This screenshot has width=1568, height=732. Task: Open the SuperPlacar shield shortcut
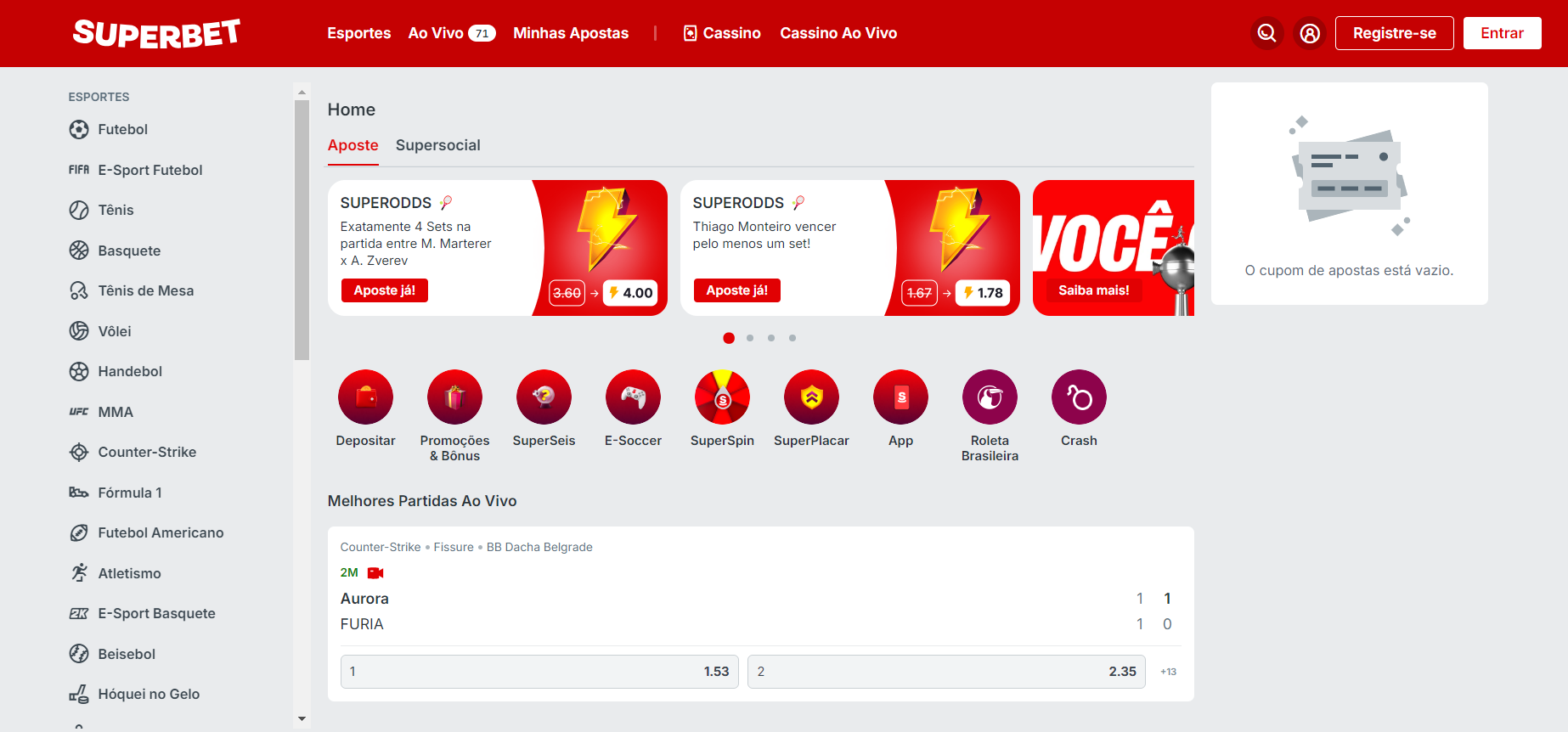[811, 397]
